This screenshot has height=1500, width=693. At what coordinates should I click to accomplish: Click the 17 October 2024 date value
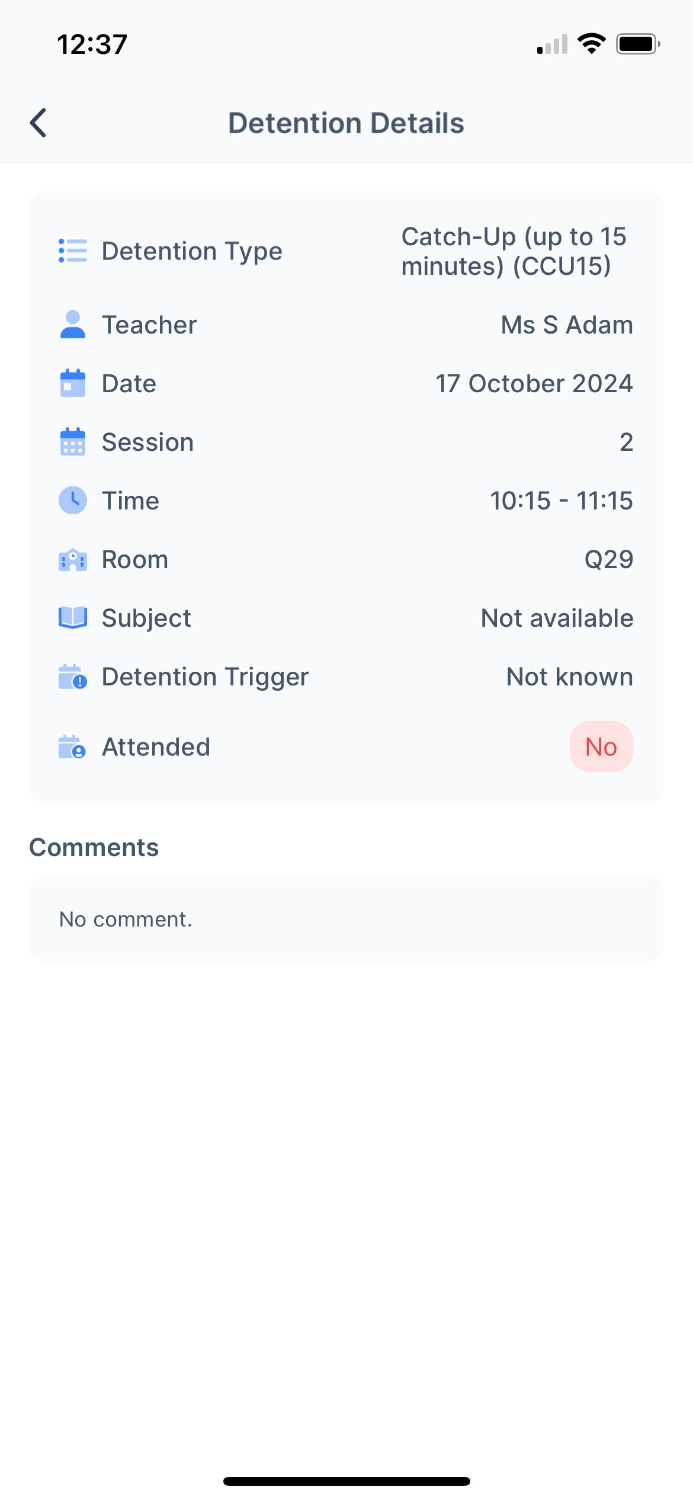coord(534,384)
